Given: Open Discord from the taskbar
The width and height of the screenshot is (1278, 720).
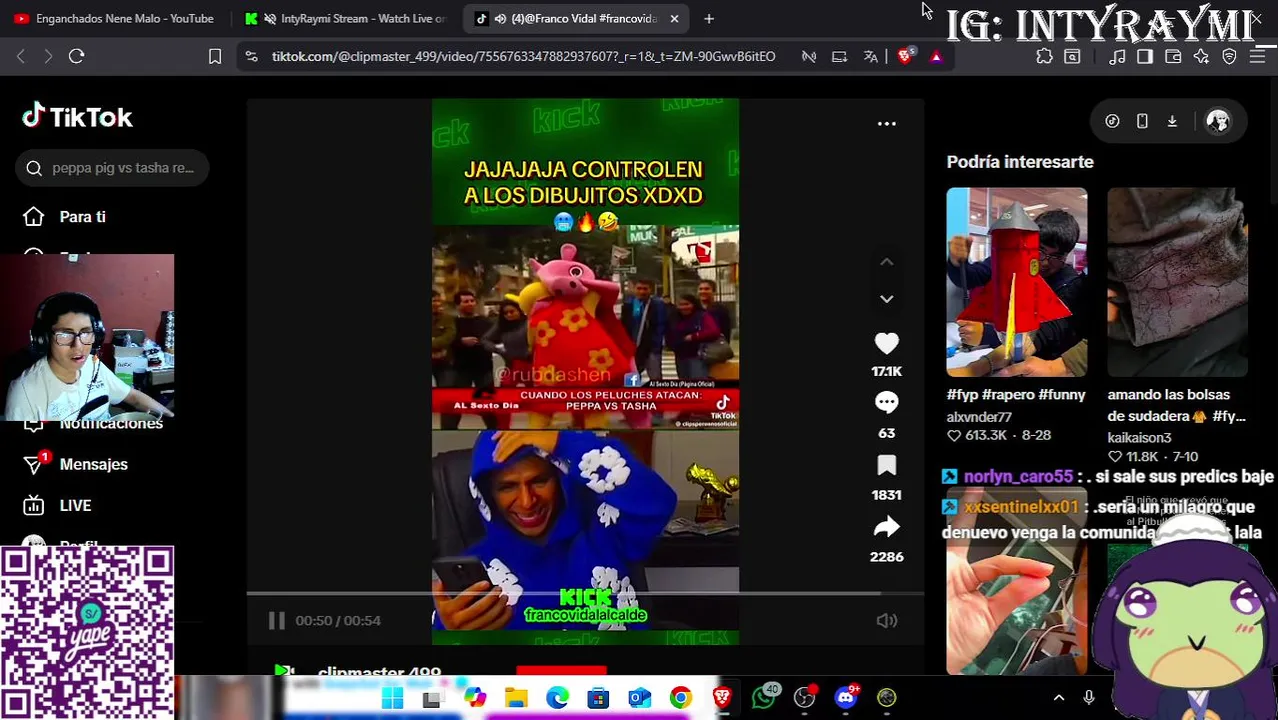Looking at the screenshot, I should [x=846, y=697].
